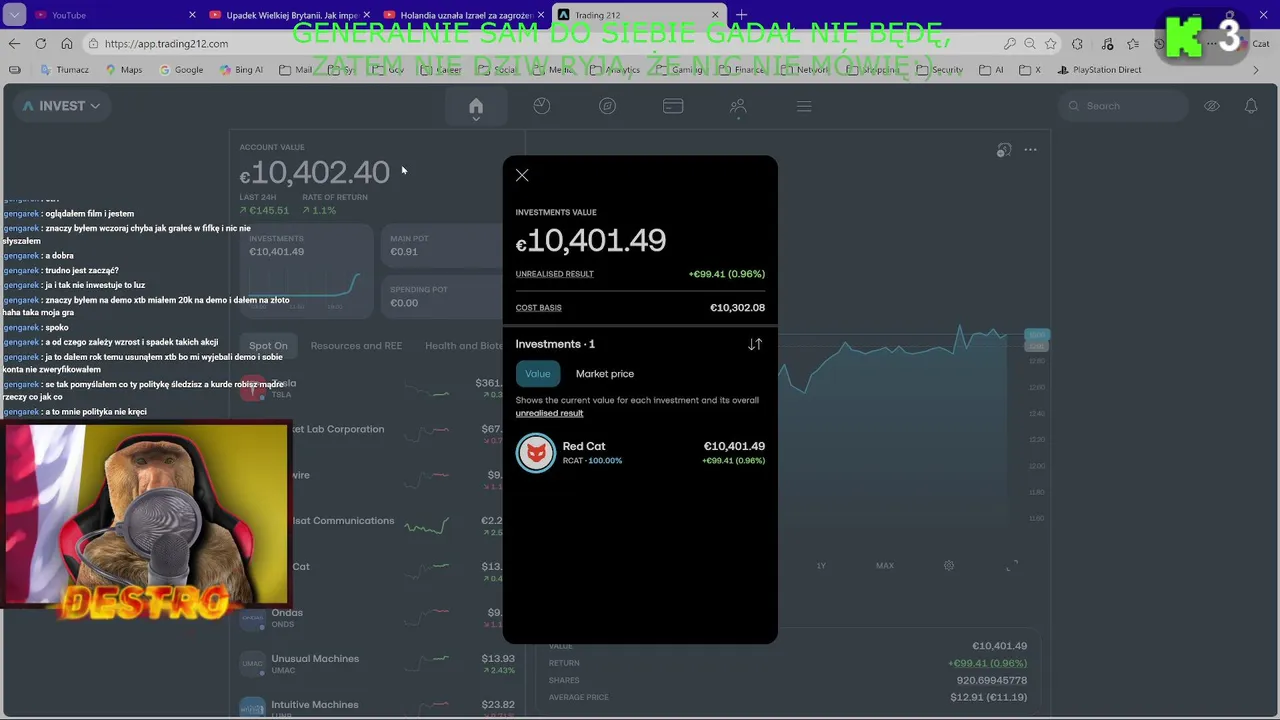Reload the page
Image resolution: width=1280 pixels, height=720 pixels.
(40, 44)
